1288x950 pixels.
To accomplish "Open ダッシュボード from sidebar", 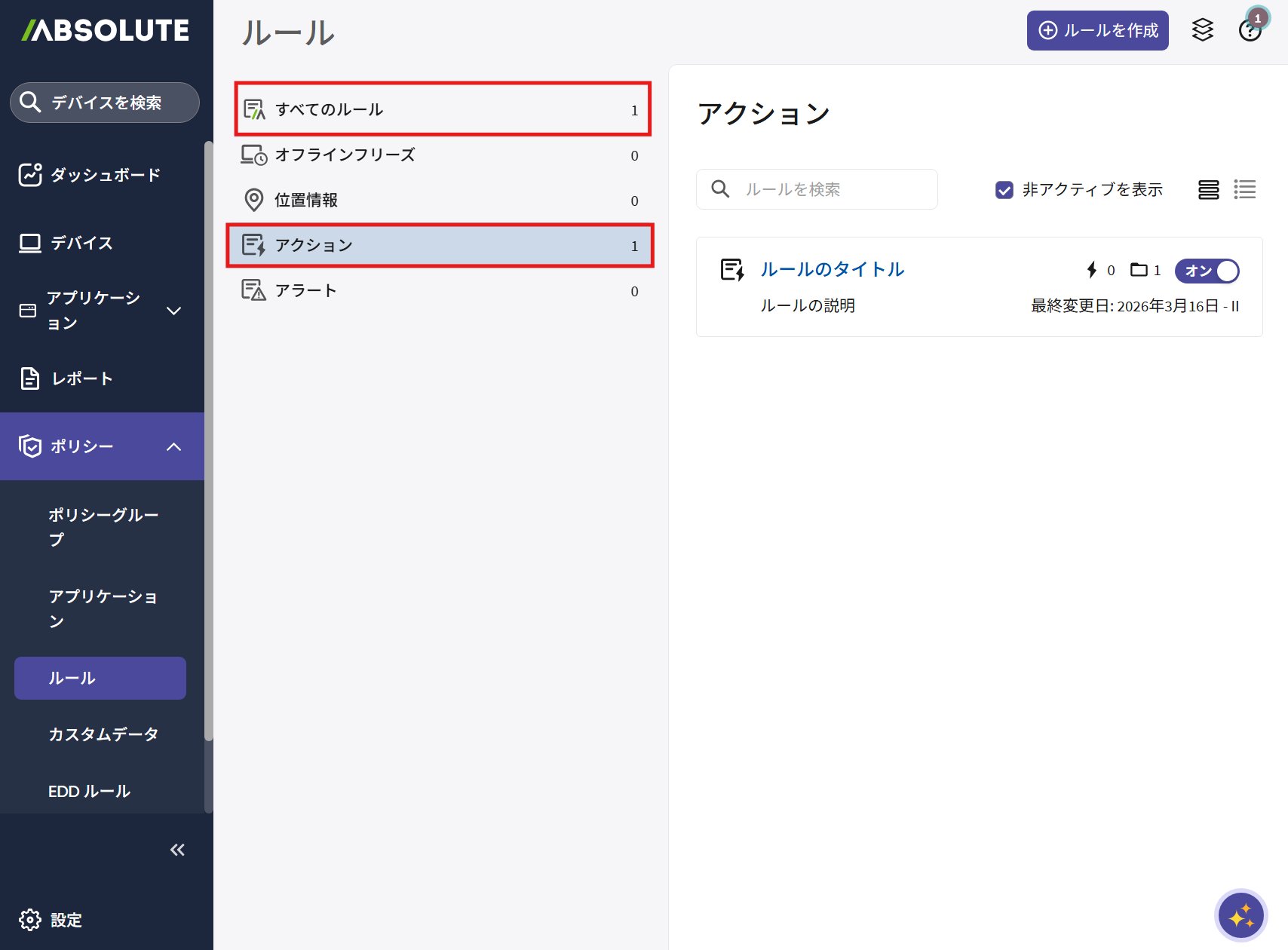I will pyautogui.click(x=104, y=175).
